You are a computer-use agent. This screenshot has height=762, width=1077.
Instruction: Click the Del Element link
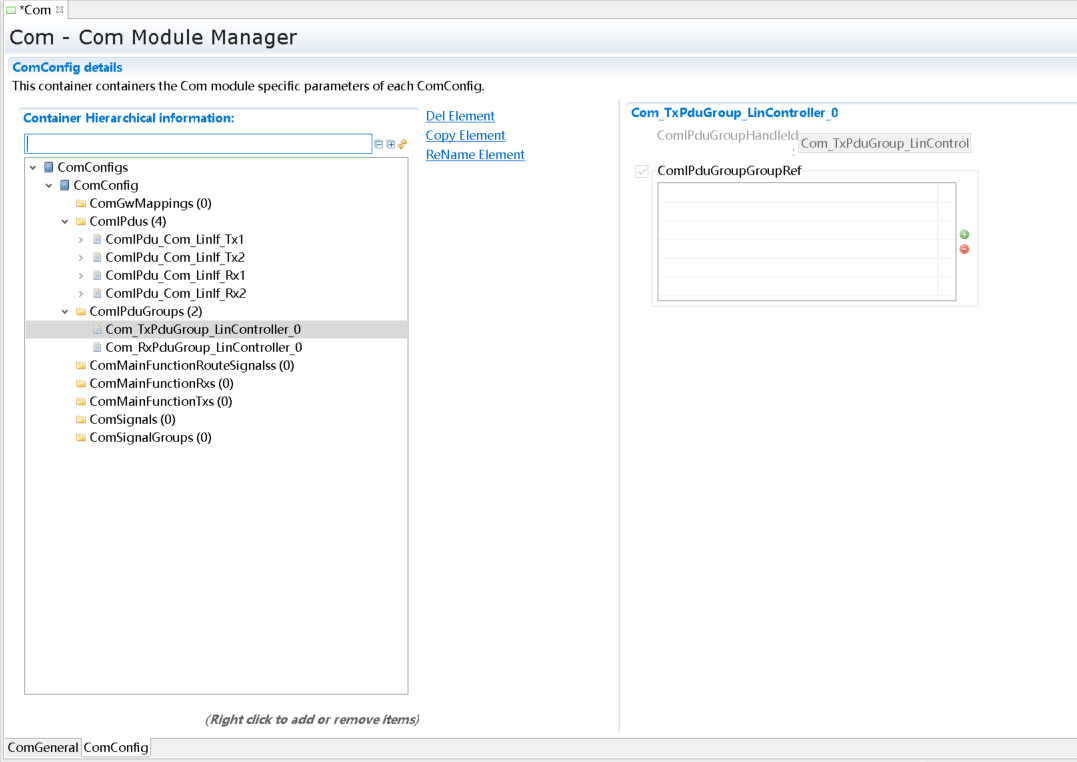[460, 116]
